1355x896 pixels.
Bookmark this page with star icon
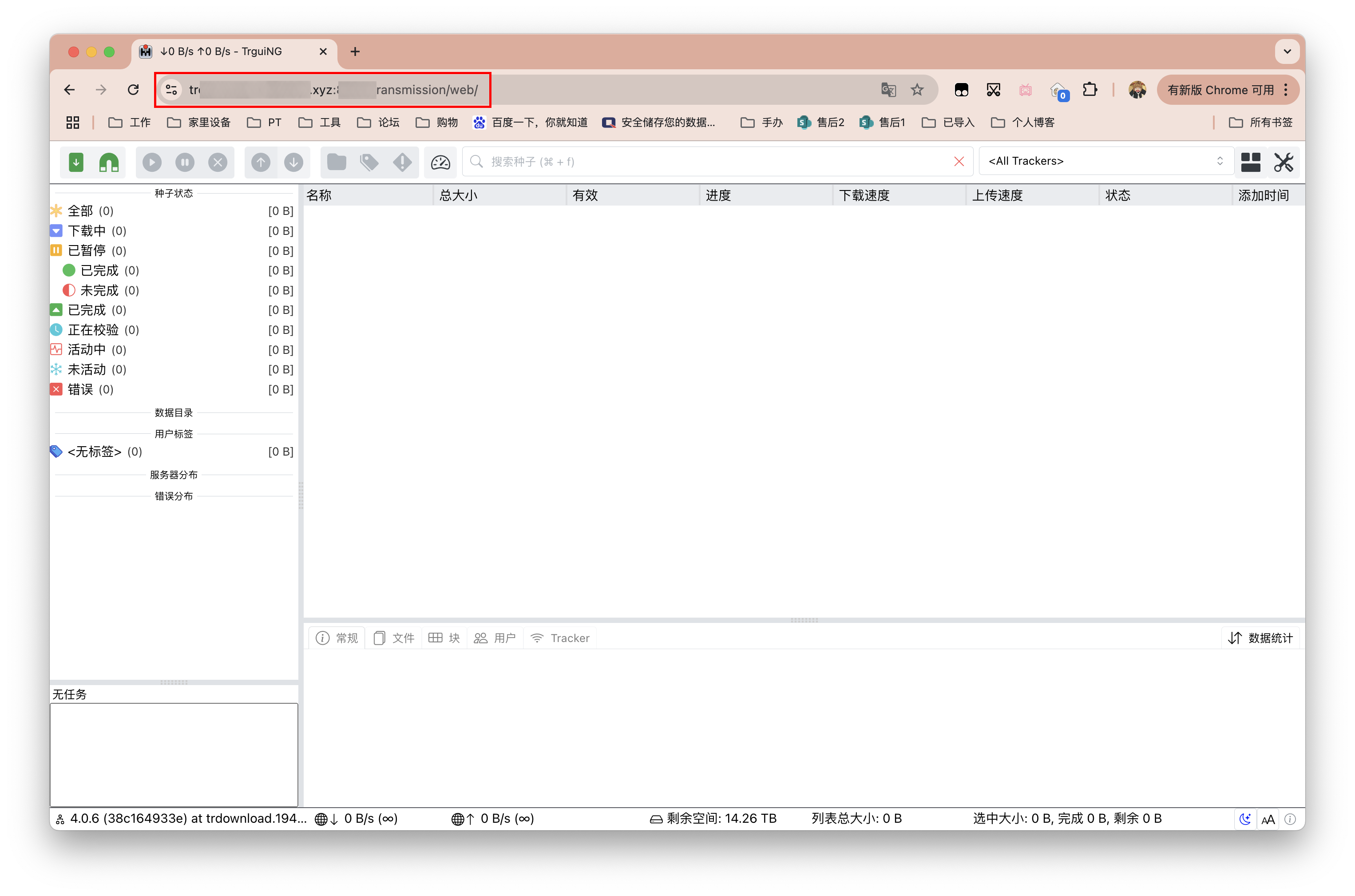[x=917, y=90]
